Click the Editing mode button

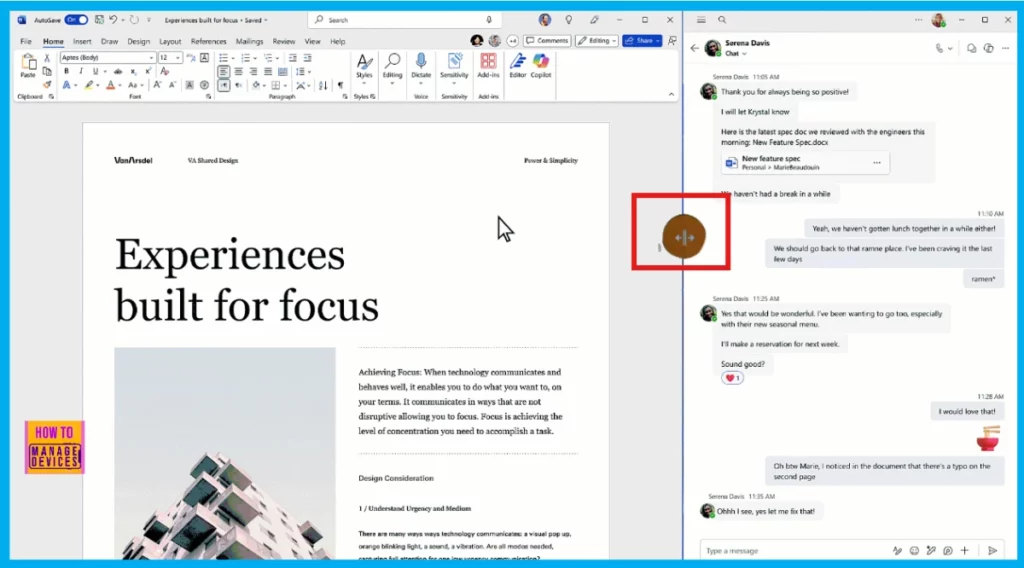point(597,40)
